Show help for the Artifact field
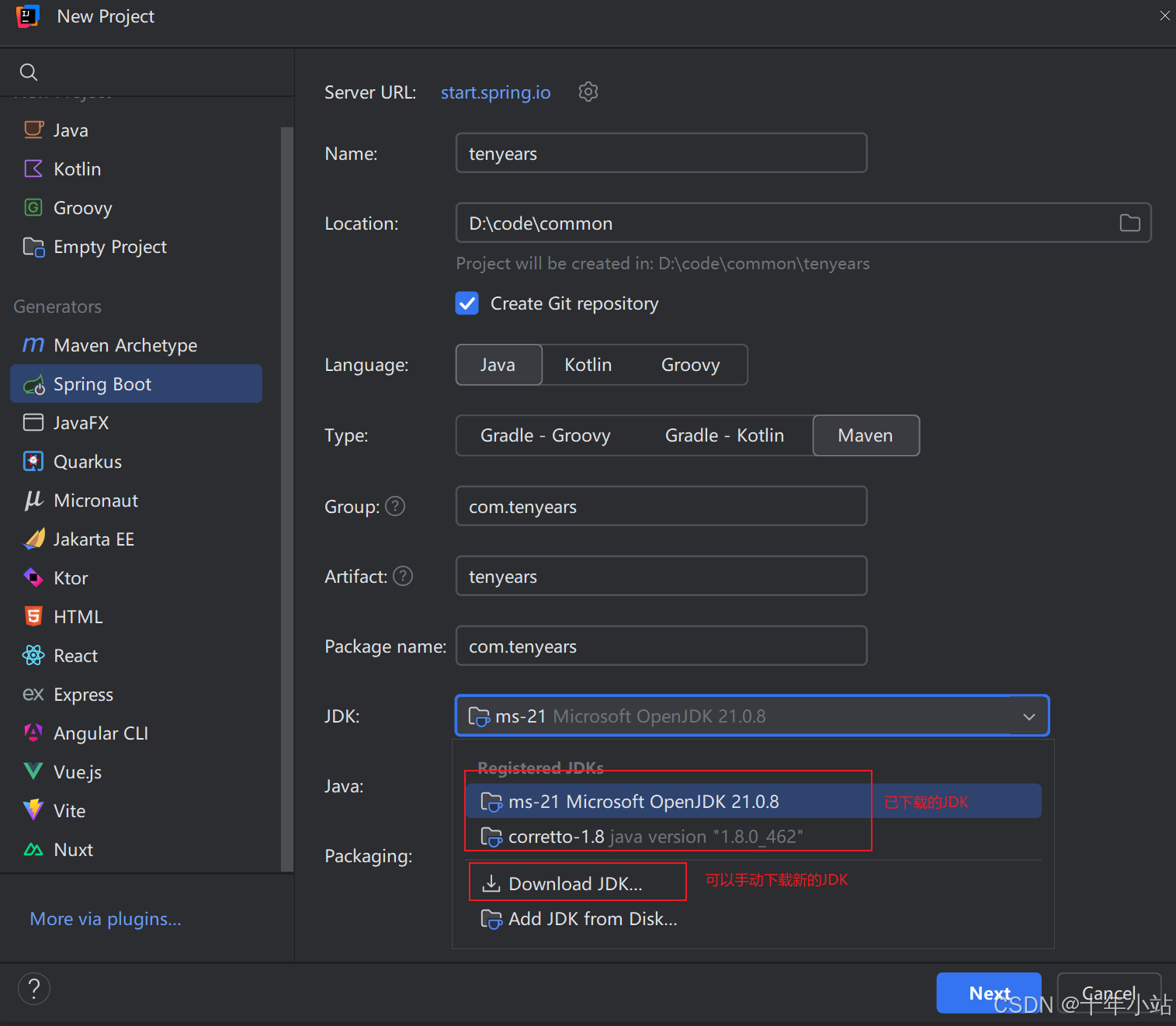This screenshot has width=1176, height=1026. (x=403, y=576)
